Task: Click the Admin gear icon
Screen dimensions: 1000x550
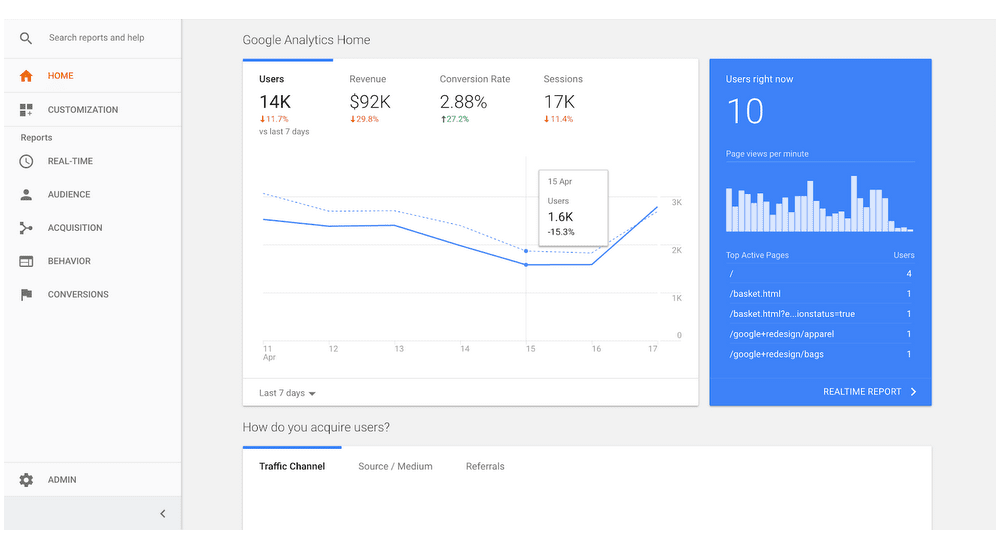Action: [26, 480]
